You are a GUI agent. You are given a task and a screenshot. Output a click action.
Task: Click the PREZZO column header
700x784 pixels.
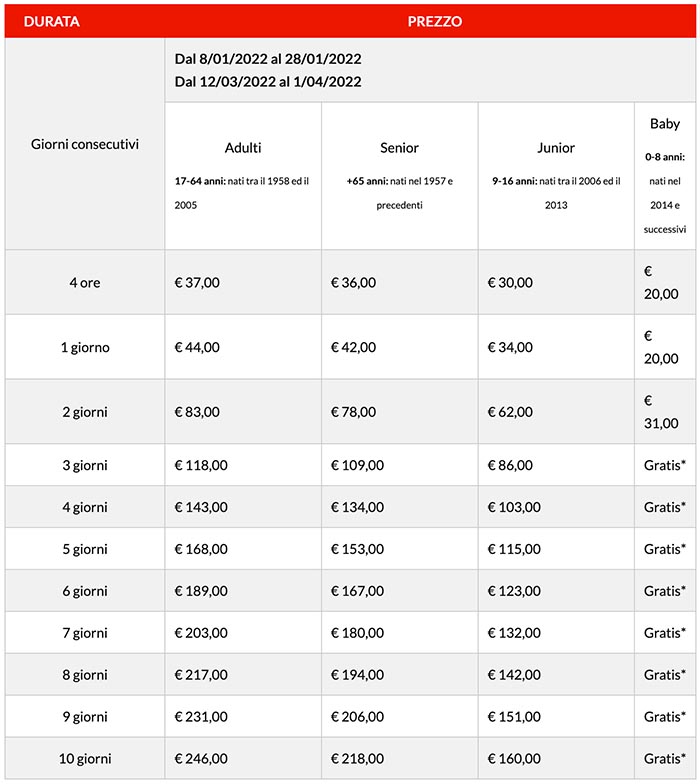click(434, 21)
